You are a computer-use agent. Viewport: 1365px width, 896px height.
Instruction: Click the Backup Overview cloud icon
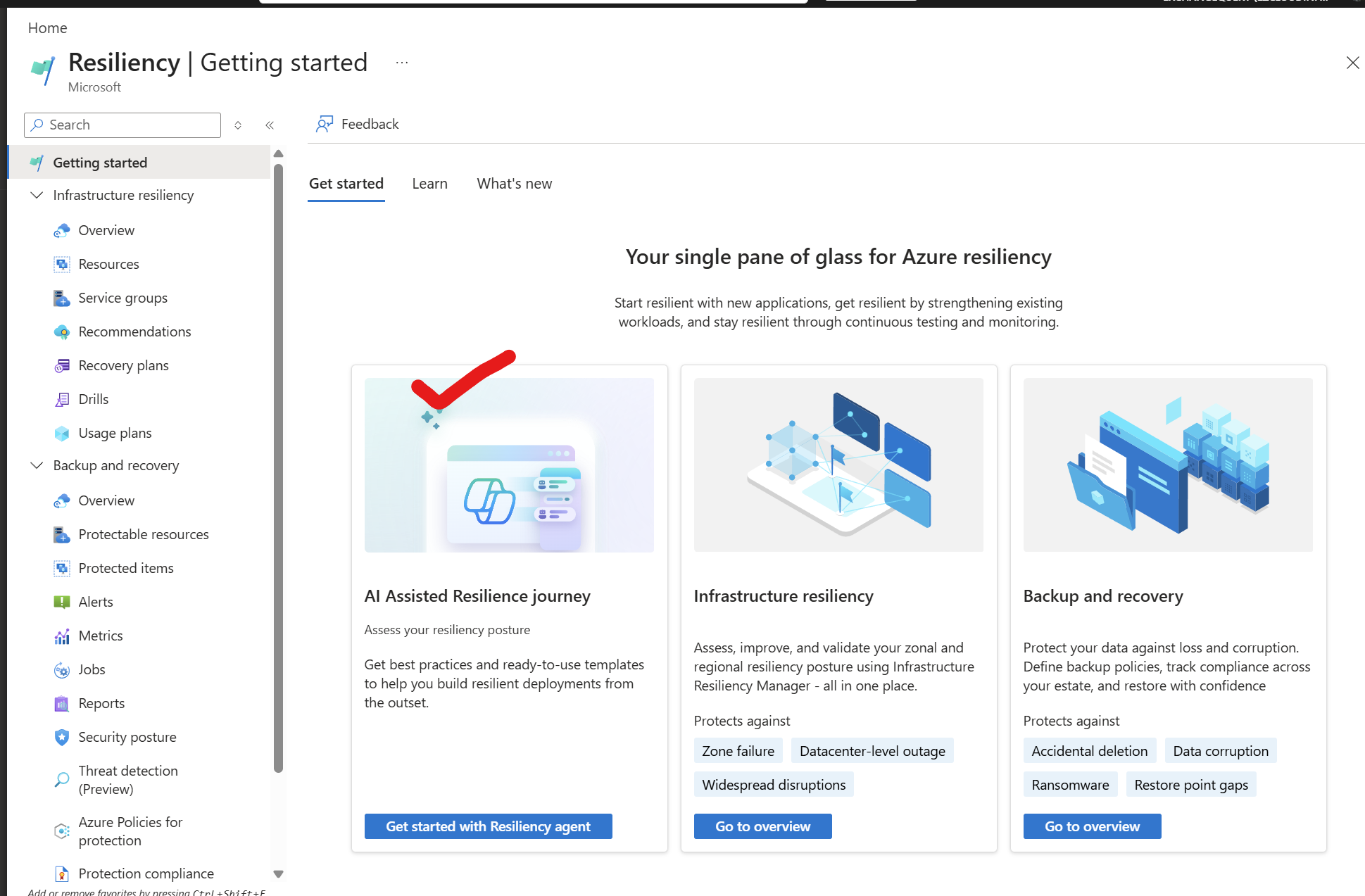click(62, 500)
